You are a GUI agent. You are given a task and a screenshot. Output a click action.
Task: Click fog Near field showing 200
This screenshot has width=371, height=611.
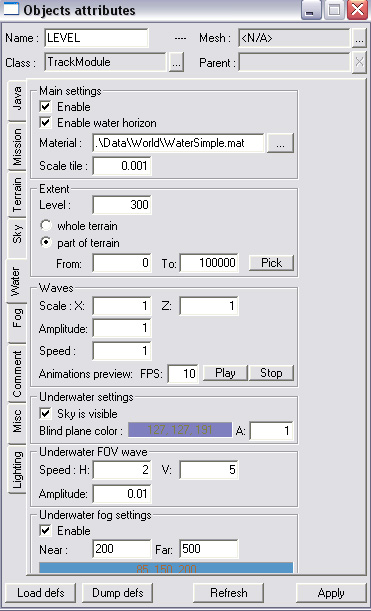pos(122,549)
